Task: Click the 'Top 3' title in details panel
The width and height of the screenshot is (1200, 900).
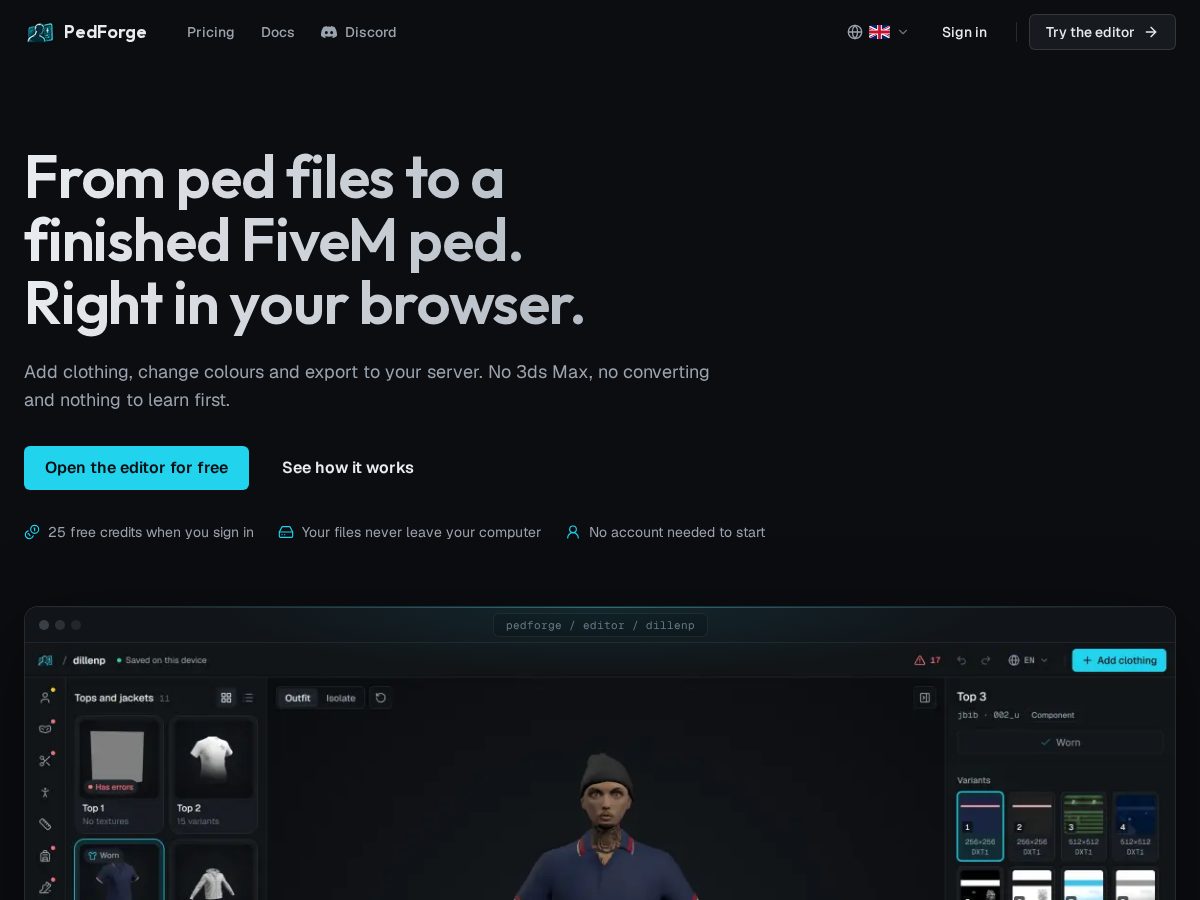Action: tap(972, 696)
